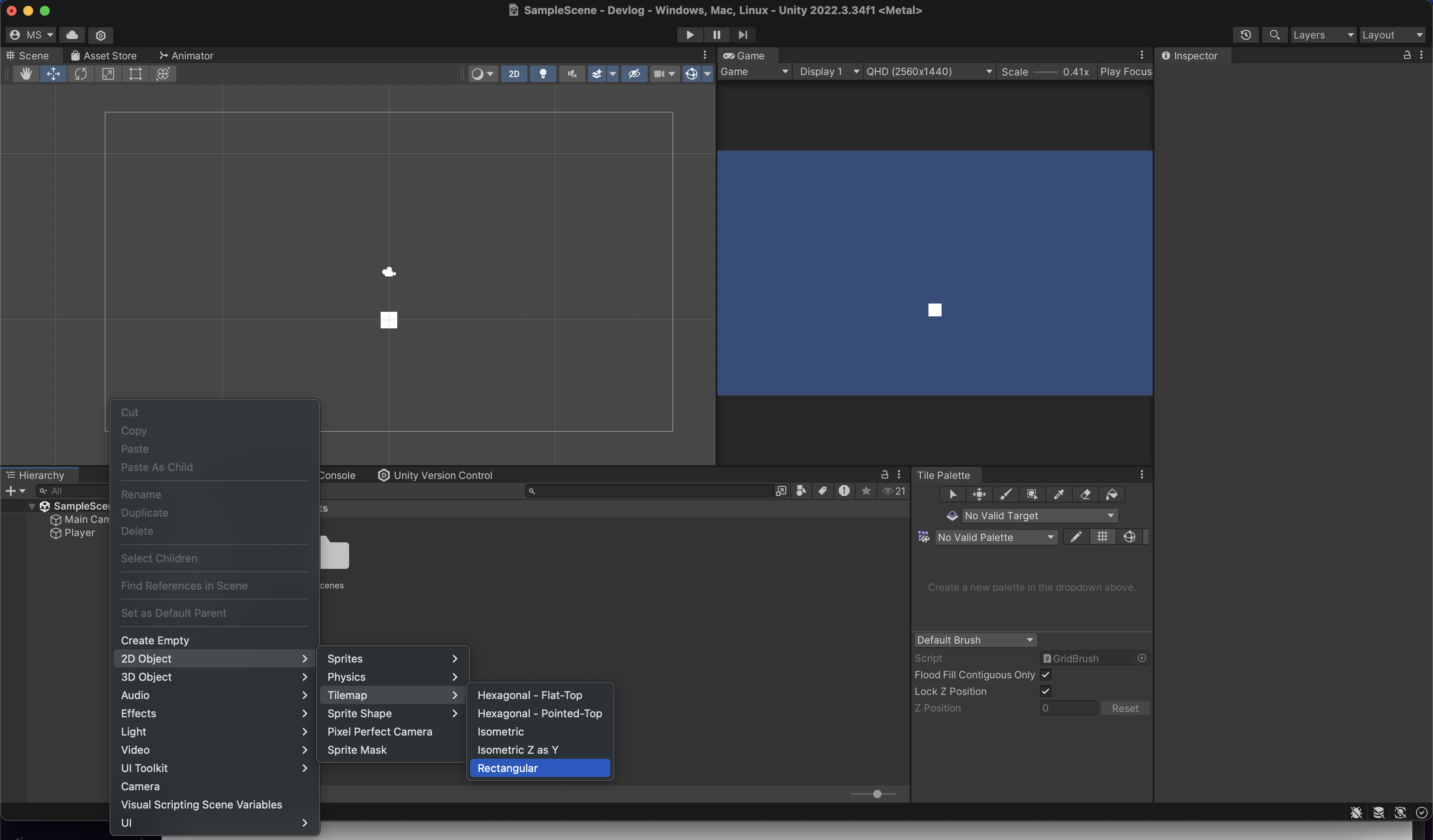Open the QHD resolution dropdown
The image size is (1433, 840).
[928, 72]
